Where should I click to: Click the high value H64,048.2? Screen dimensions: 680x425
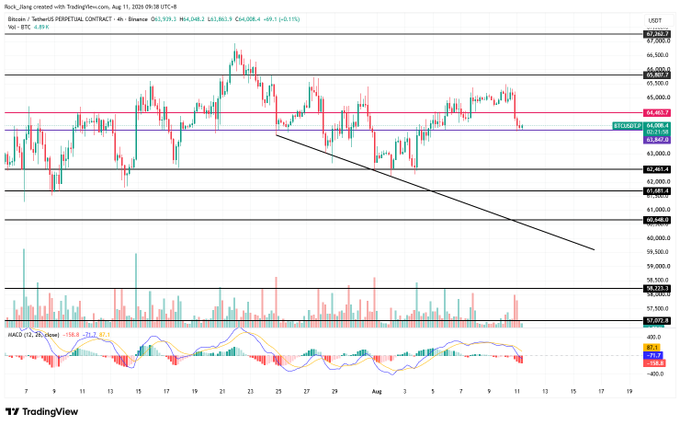pos(192,20)
